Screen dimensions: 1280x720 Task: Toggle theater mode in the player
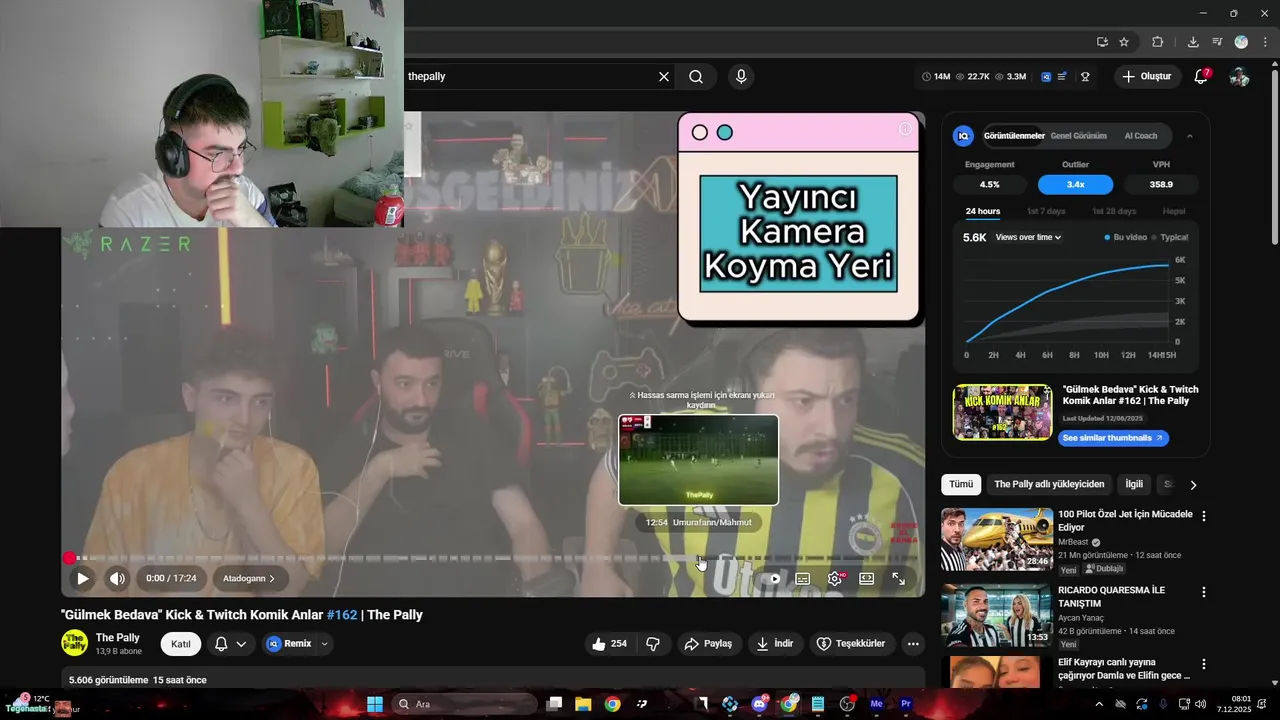pos(866,578)
